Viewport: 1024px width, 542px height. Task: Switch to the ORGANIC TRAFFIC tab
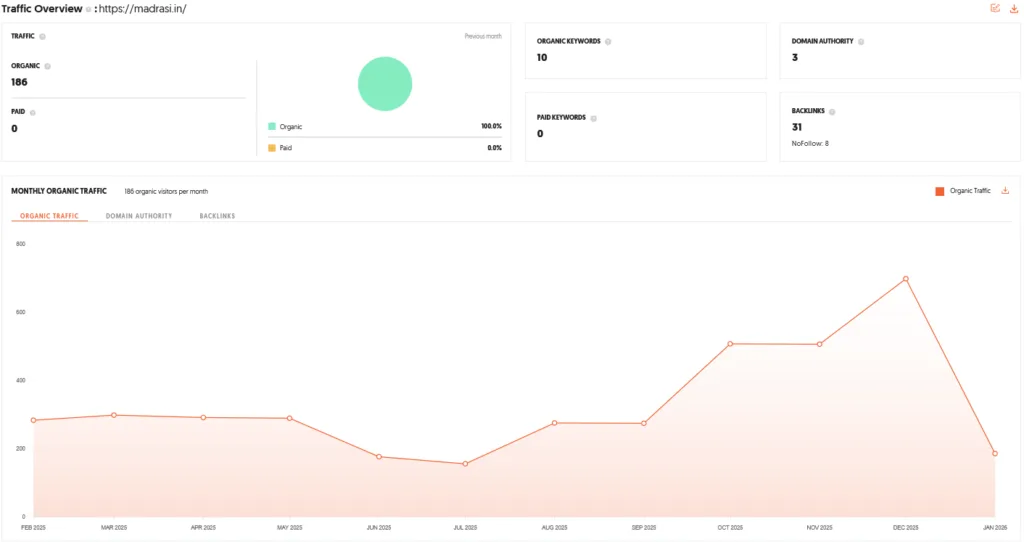pyautogui.click(x=49, y=216)
